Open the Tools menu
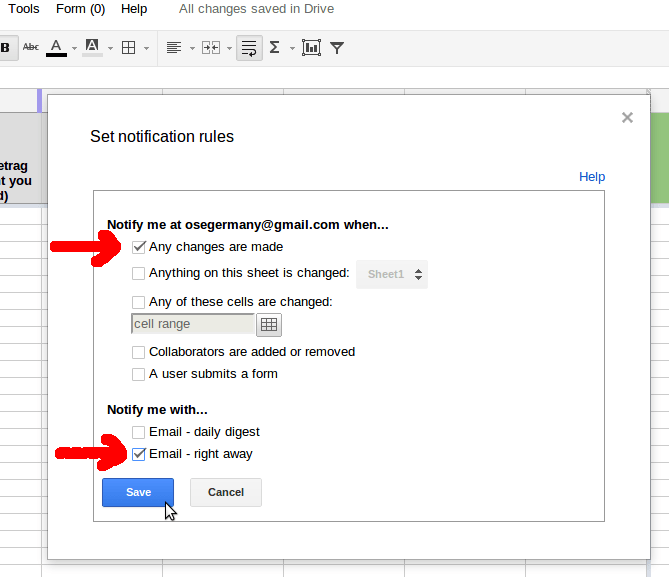The image size is (669, 577). (24, 9)
